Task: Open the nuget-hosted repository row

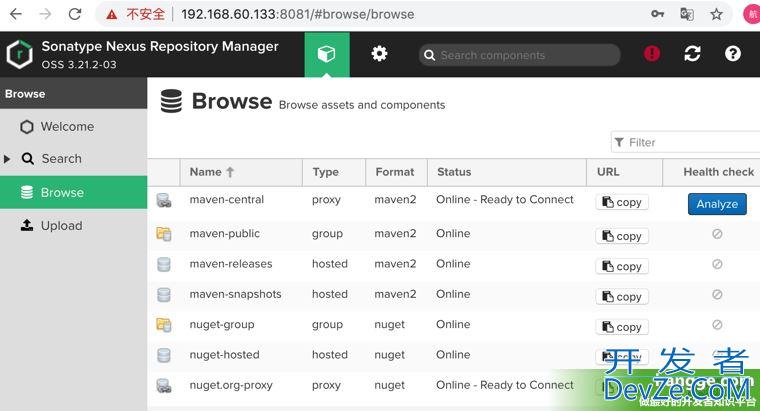Action: click(x=454, y=356)
